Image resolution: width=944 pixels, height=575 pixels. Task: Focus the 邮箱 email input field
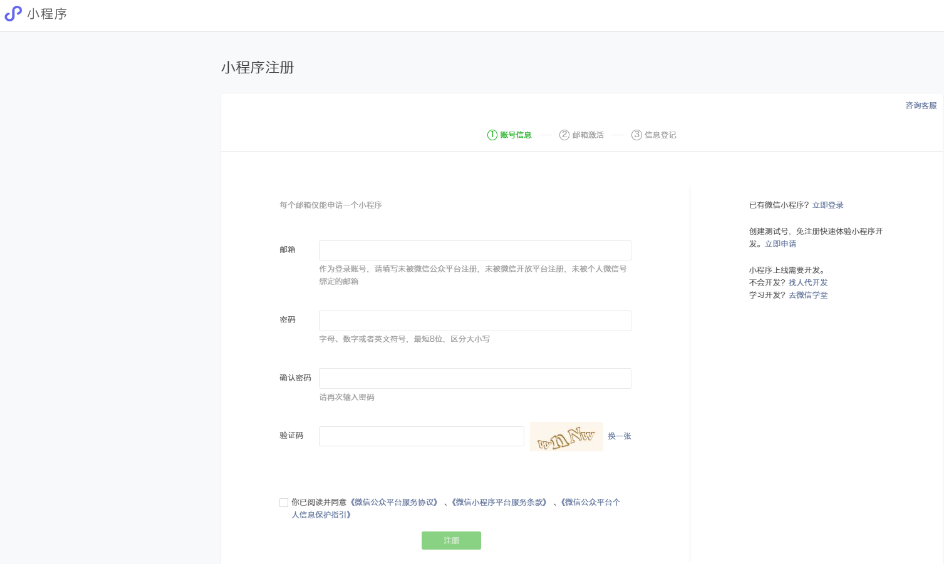pyautogui.click(x=475, y=250)
